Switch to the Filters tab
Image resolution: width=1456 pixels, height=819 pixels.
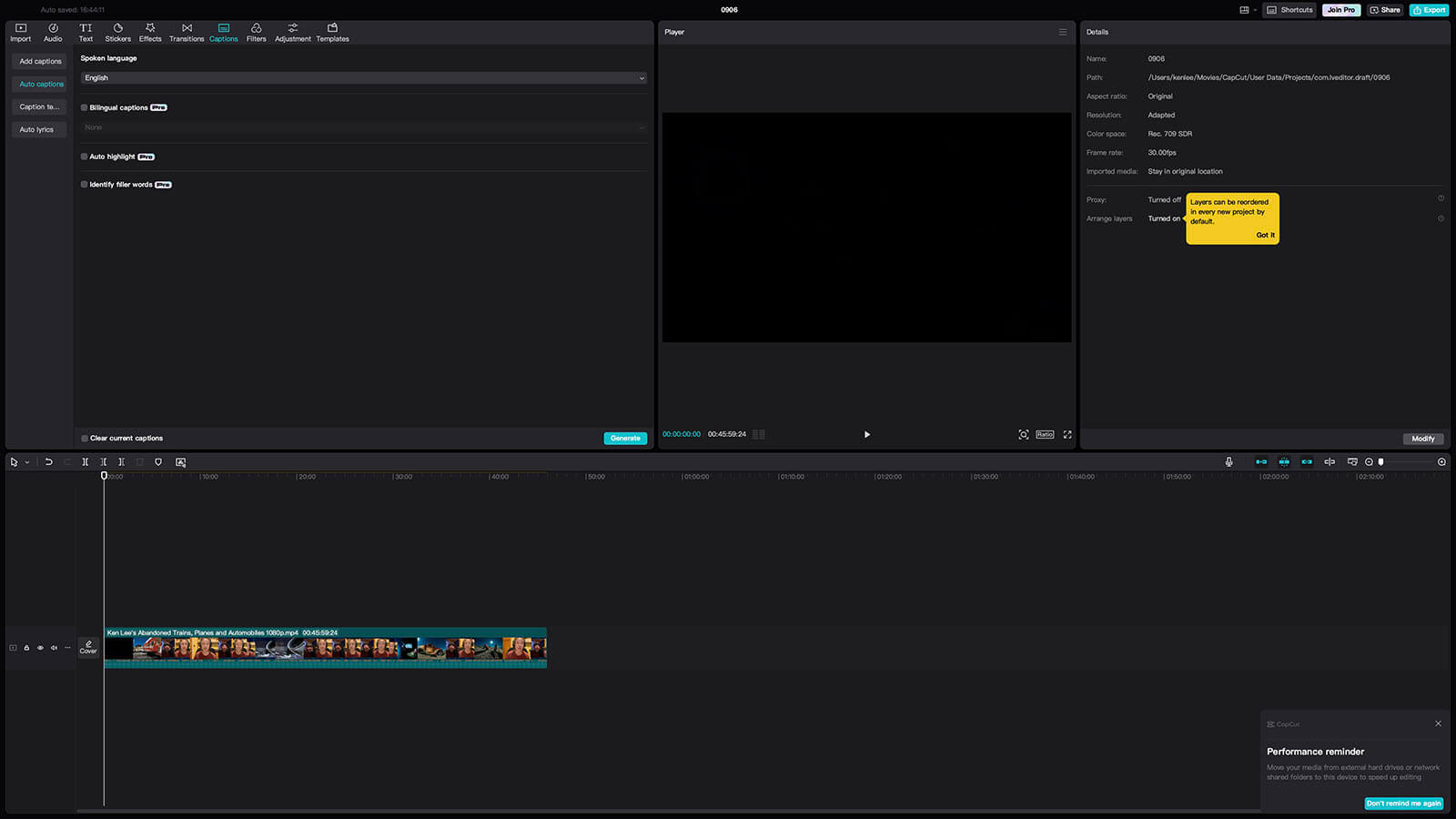pyautogui.click(x=256, y=33)
